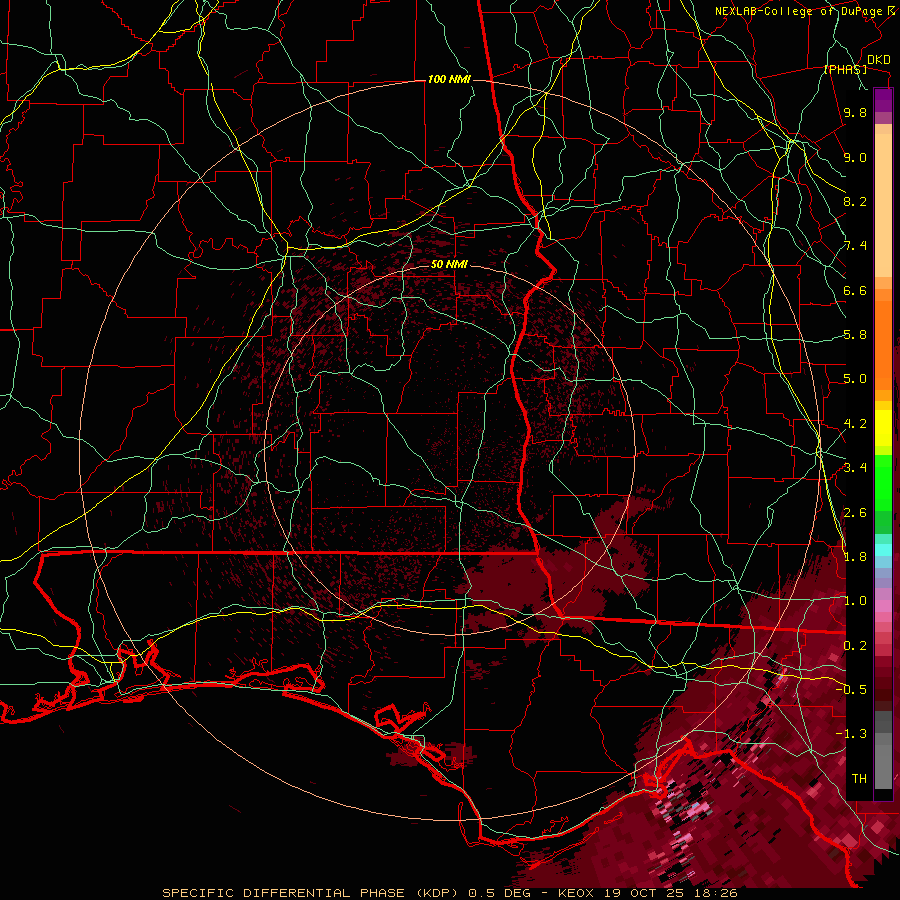The image size is (900, 900).
Task: Click the -0.5 scale value
Action: click(852, 689)
